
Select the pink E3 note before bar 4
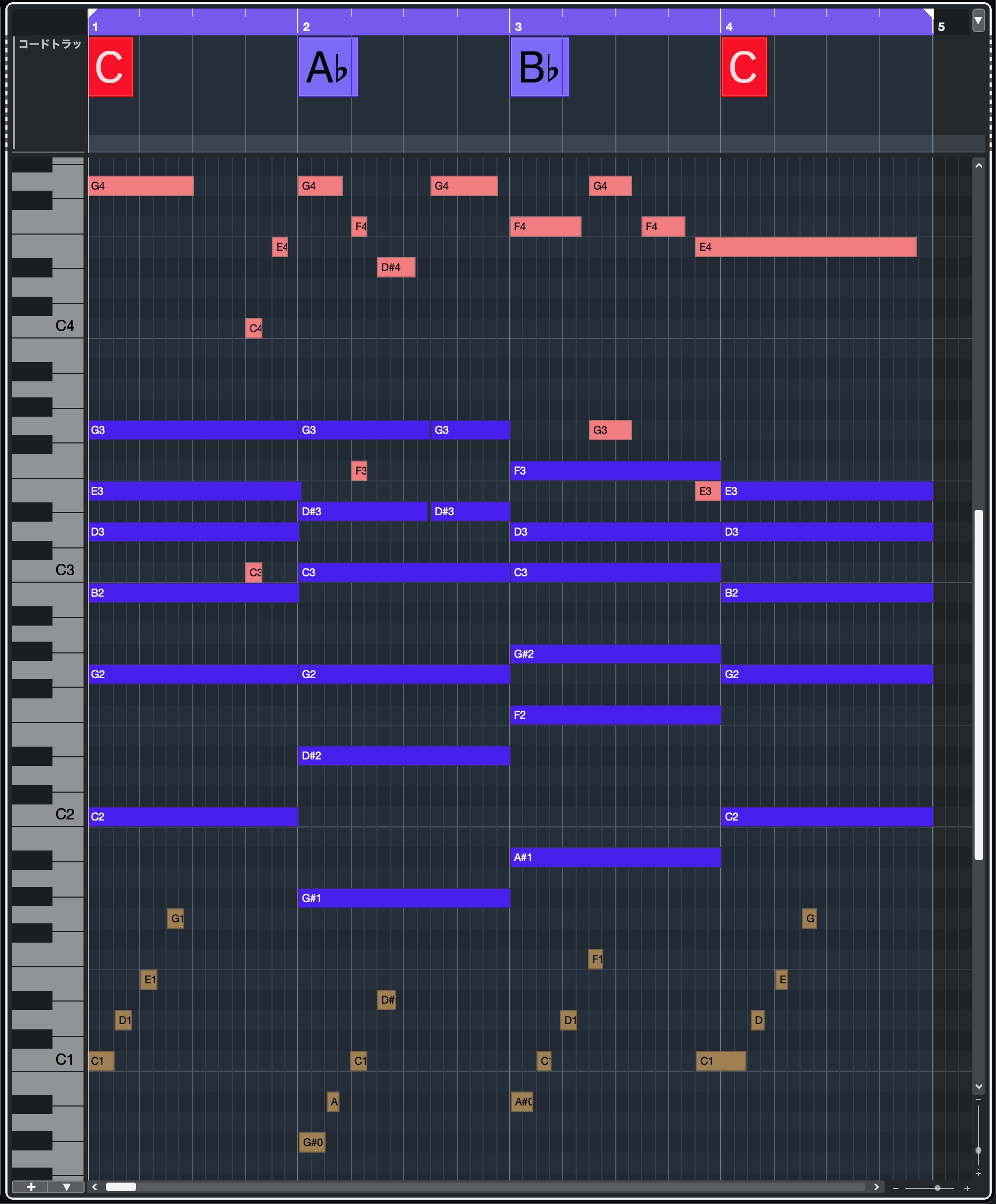[x=708, y=491]
